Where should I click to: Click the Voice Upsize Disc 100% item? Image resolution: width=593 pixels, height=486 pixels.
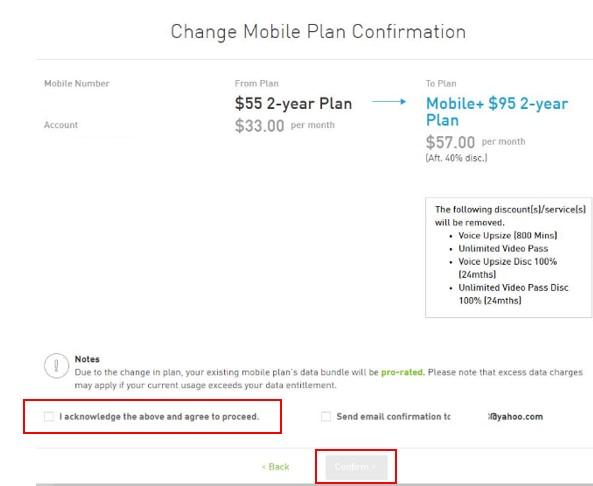(508, 268)
